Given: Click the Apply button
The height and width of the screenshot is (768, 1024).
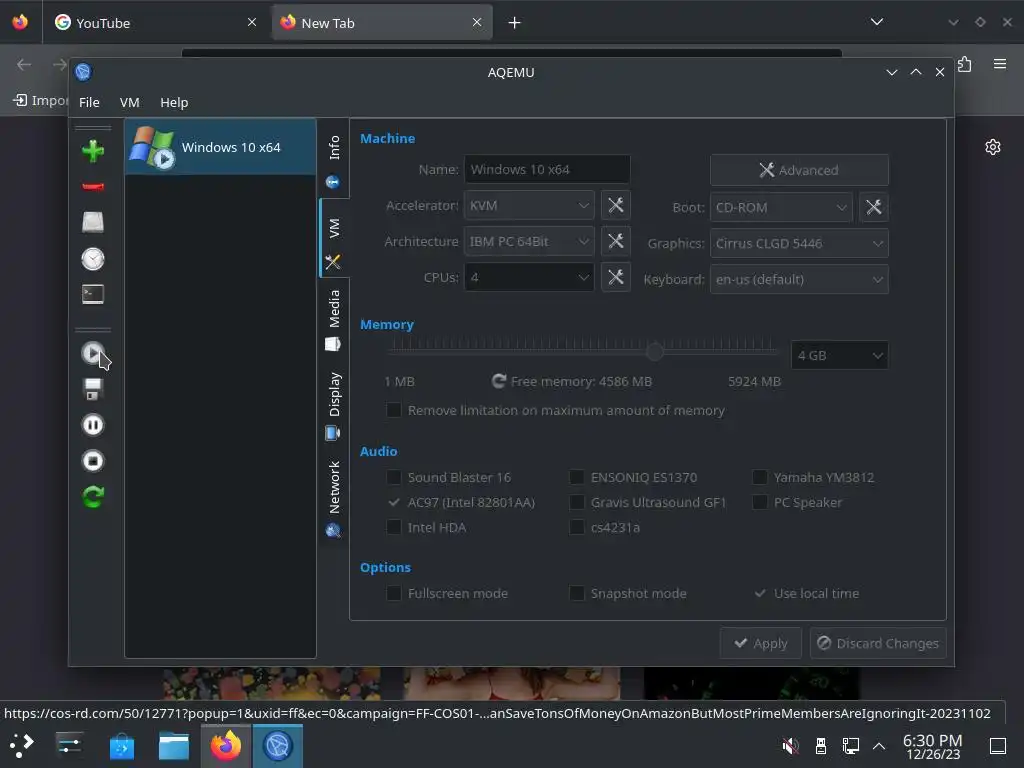Looking at the screenshot, I should (x=760, y=643).
